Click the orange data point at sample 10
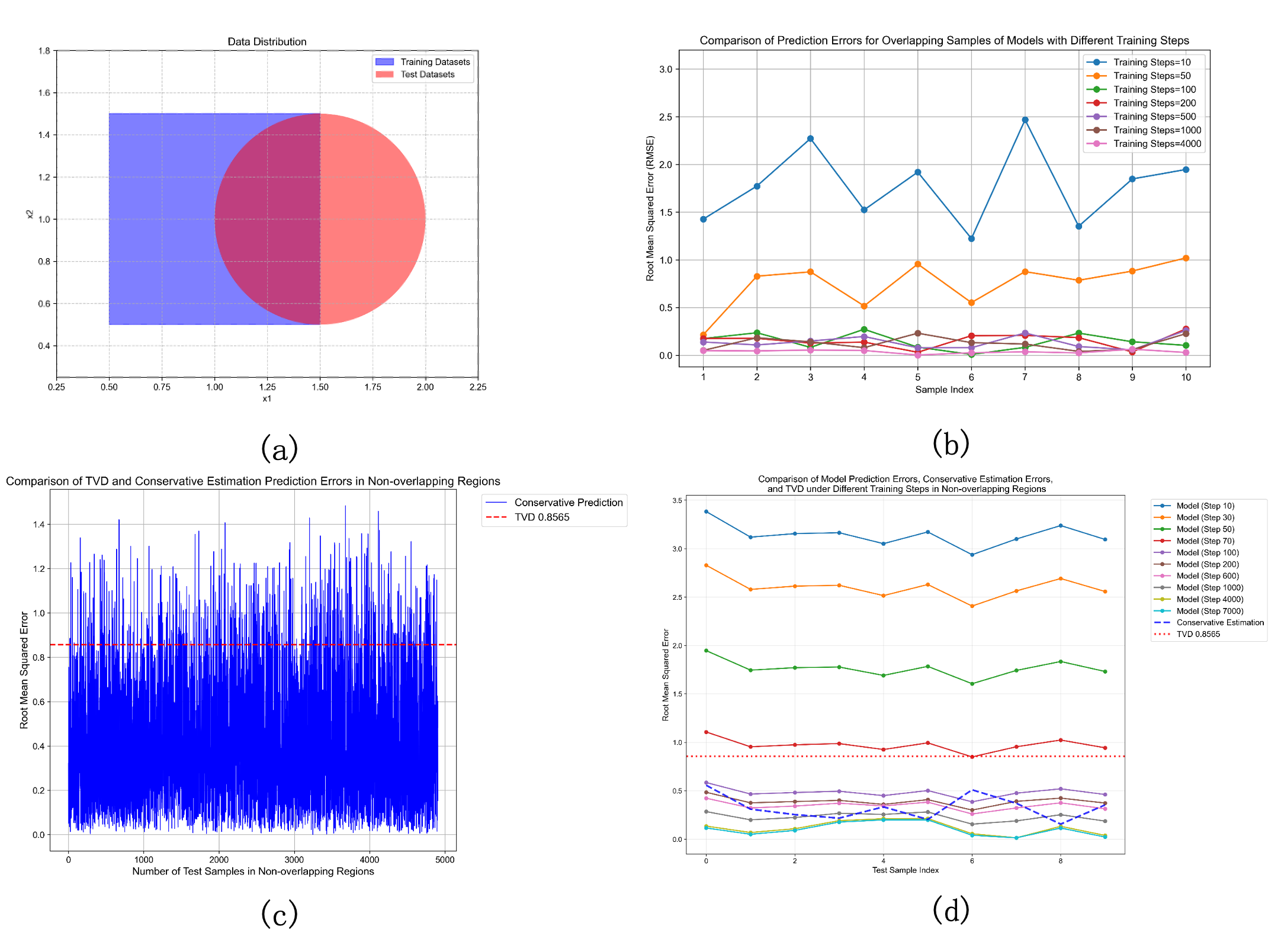Image resolution: width=1281 pixels, height=952 pixels. click(1186, 258)
